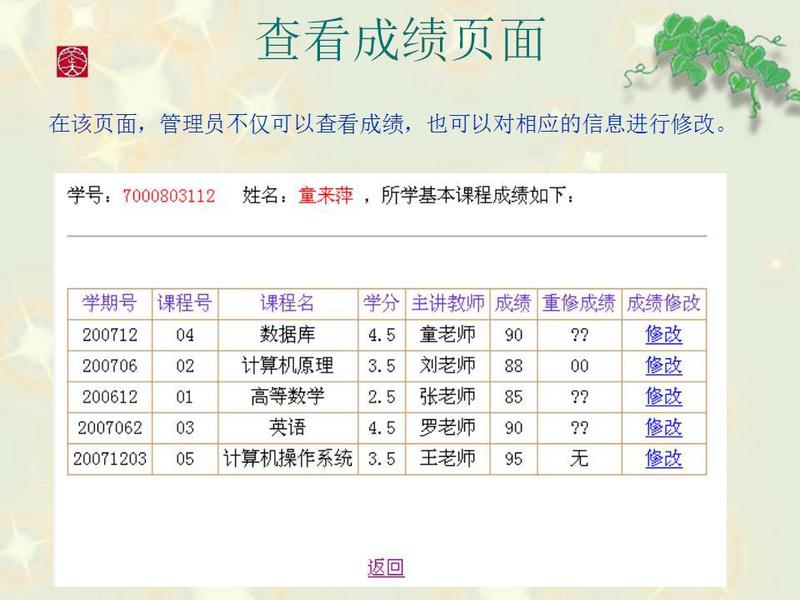Click course name 数据库
Image resolution: width=800 pixels, height=600 pixels.
tap(288, 335)
